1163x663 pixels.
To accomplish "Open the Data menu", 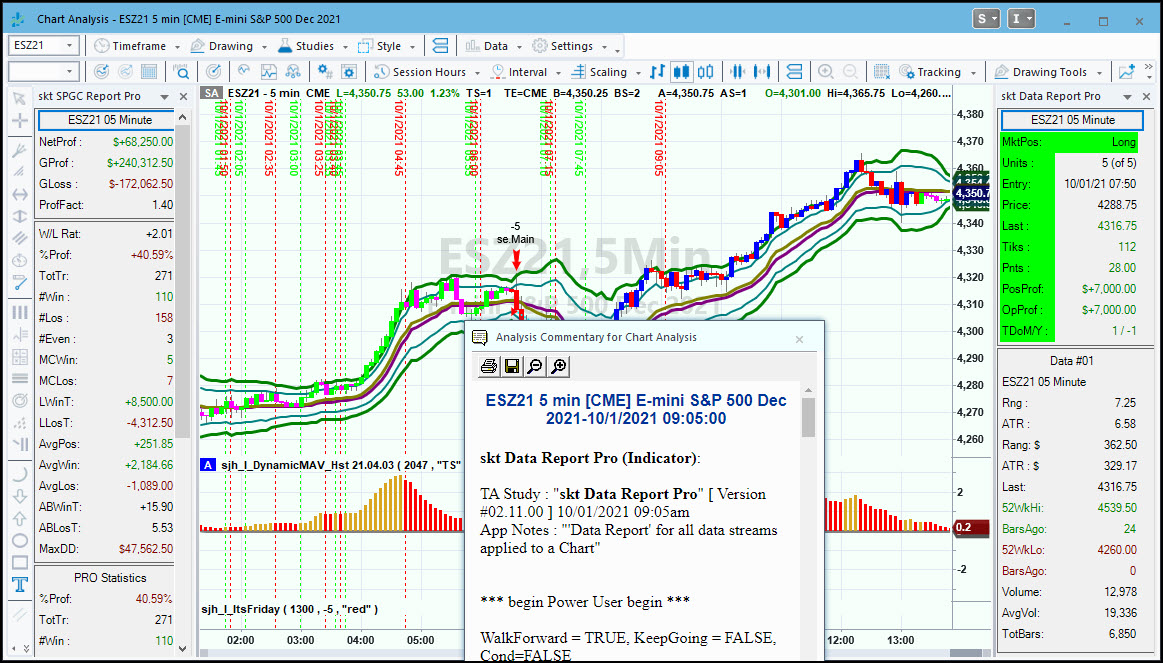I will [x=493, y=46].
